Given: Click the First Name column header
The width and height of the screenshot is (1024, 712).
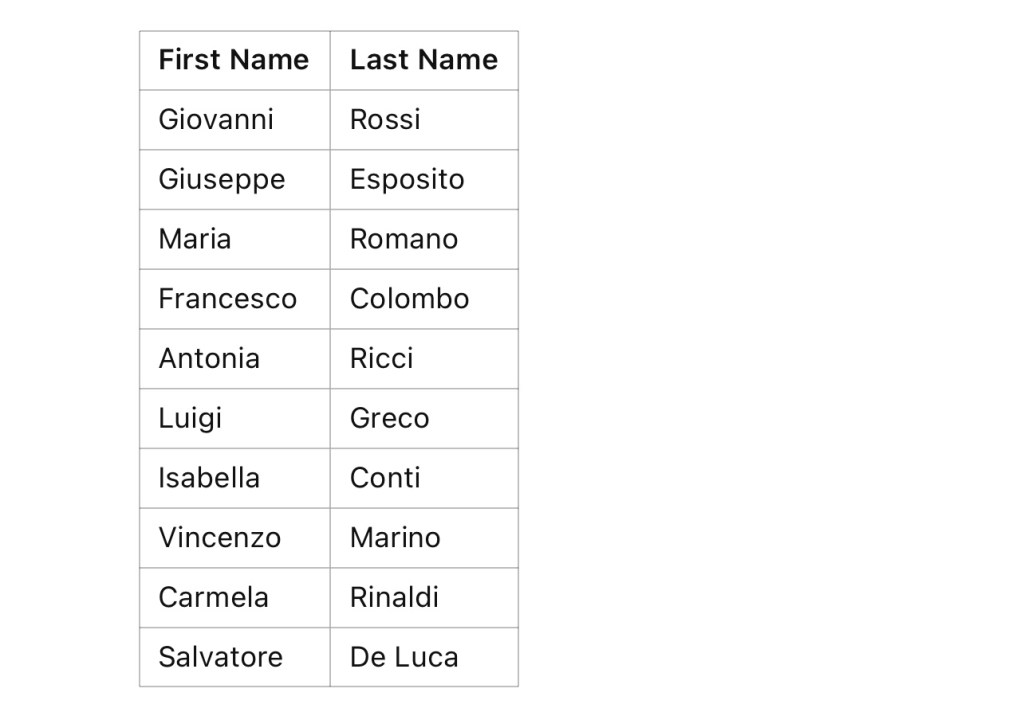Looking at the screenshot, I should (233, 60).
